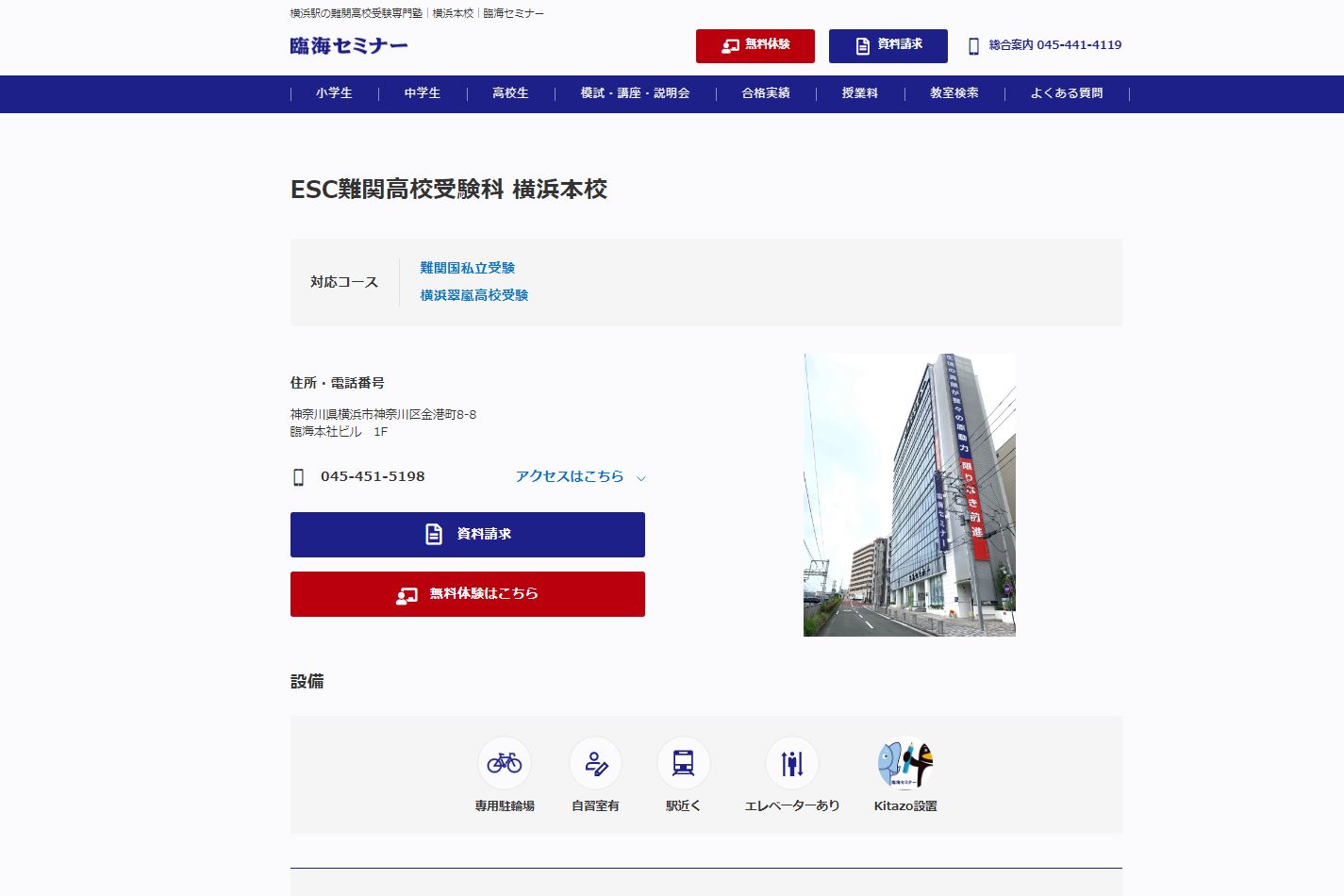The width and height of the screenshot is (1344, 896).
Task: Click the phone icon beside 総合案内
Action: (973, 46)
